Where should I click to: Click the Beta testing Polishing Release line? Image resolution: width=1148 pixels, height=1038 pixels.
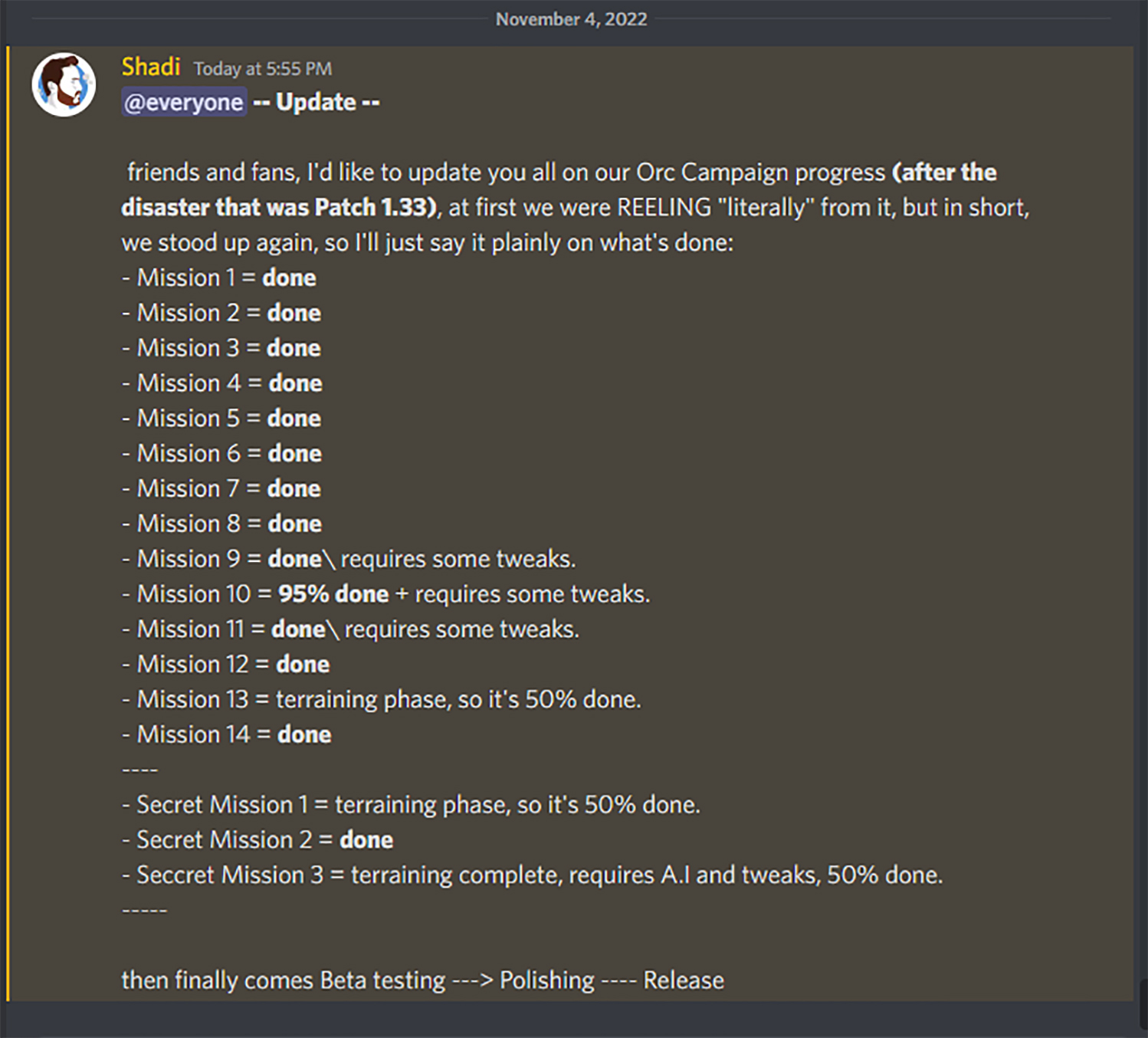pyautogui.click(x=423, y=981)
